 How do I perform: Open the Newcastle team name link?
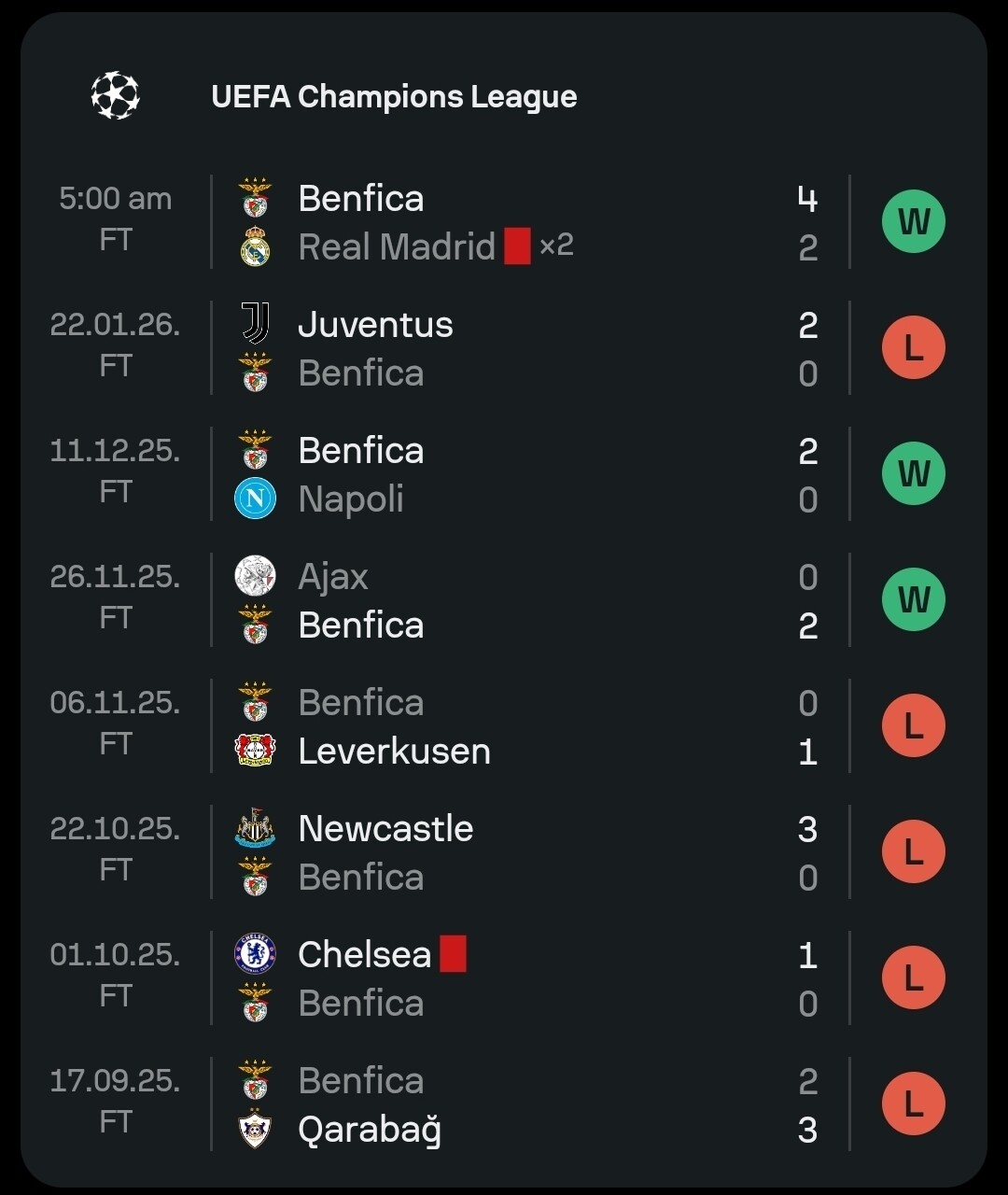pos(385,828)
